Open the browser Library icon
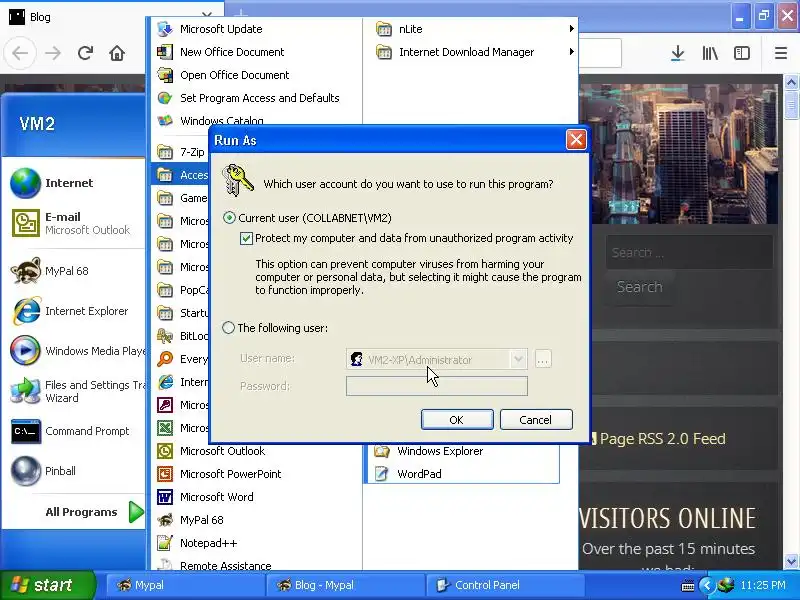 (x=710, y=53)
